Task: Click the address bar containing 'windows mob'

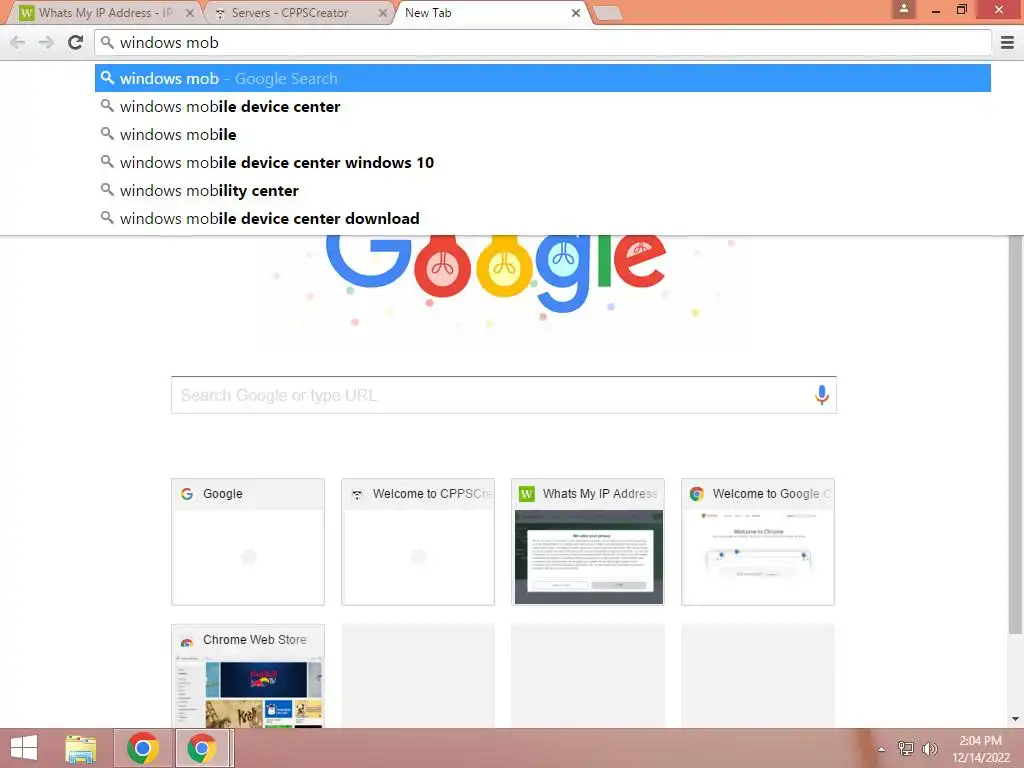Action: [x=543, y=42]
